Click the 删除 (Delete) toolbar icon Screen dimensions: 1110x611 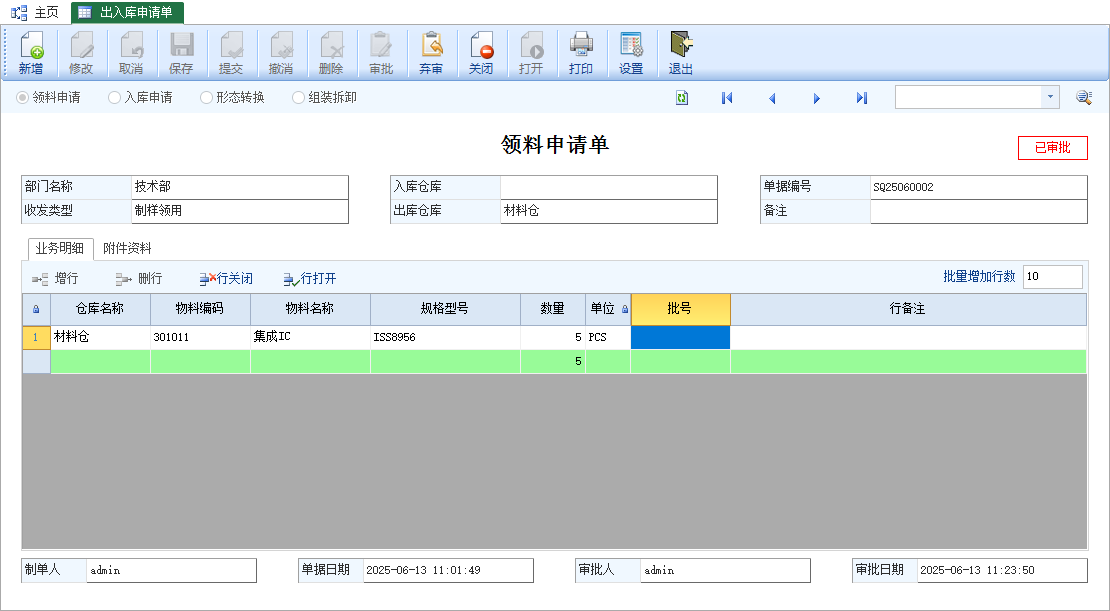tap(331, 53)
